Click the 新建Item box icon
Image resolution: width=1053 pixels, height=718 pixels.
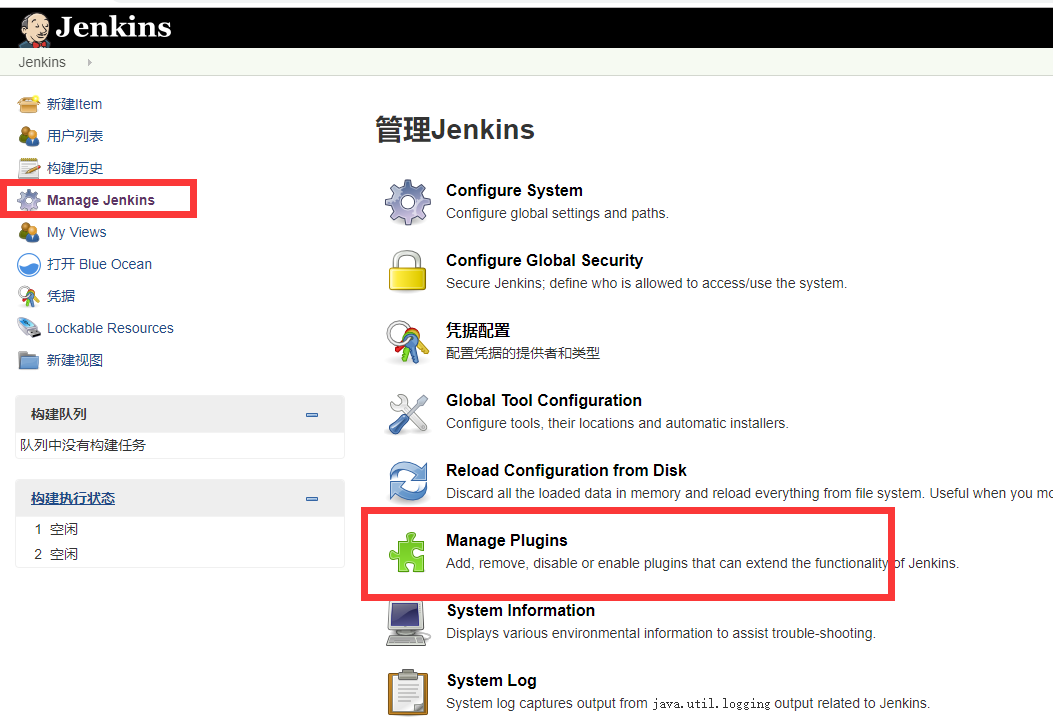29,104
